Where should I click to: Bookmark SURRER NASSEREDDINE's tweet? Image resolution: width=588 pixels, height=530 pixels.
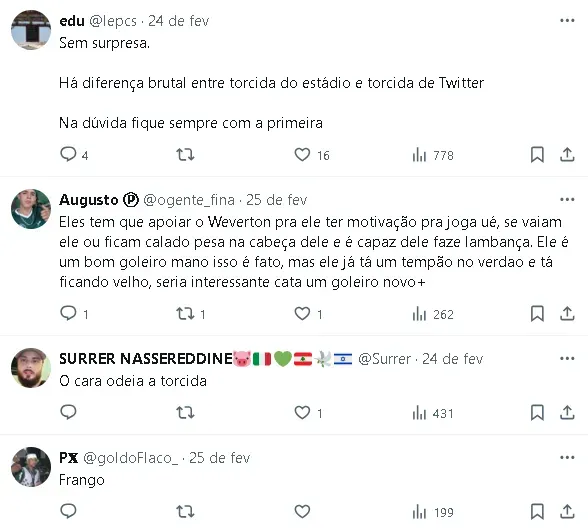pyautogui.click(x=537, y=413)
